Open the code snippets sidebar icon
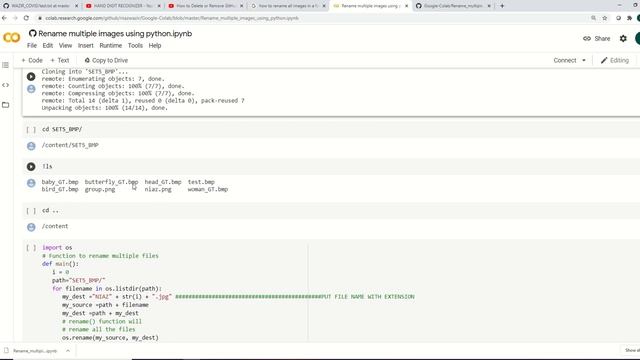 pos(5,85)
